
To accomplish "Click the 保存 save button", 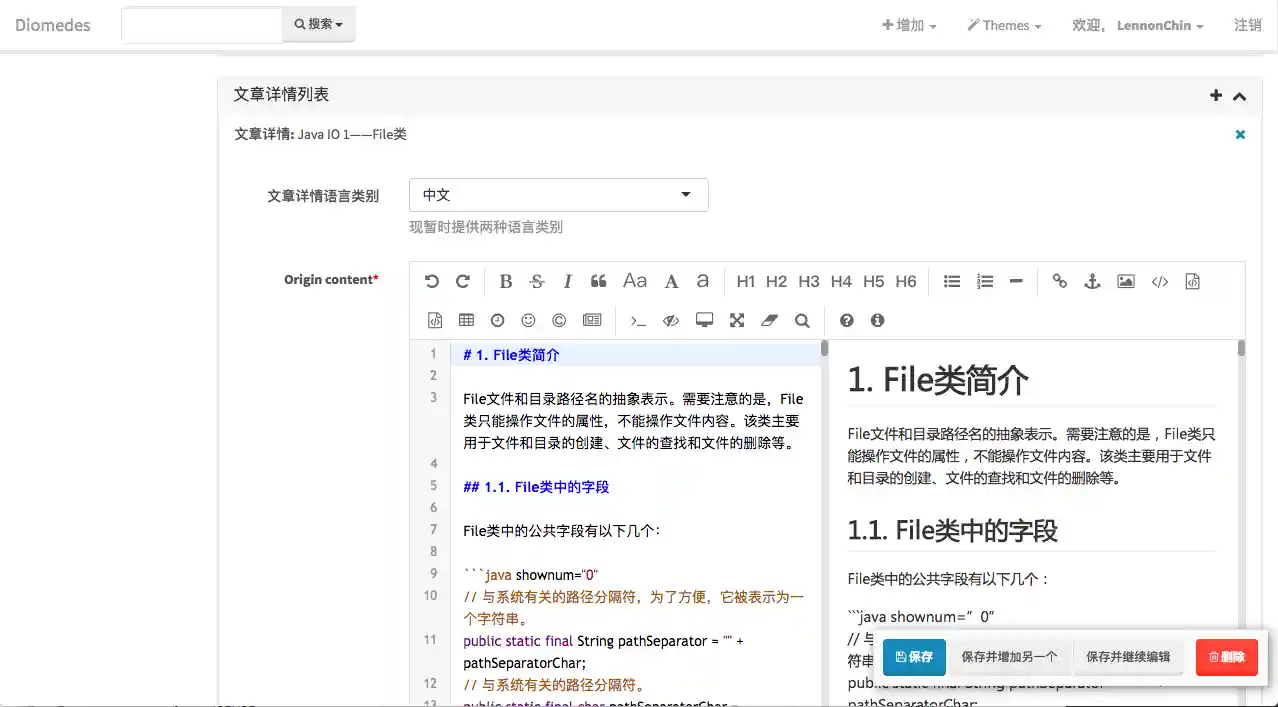I will click(913, 657).
